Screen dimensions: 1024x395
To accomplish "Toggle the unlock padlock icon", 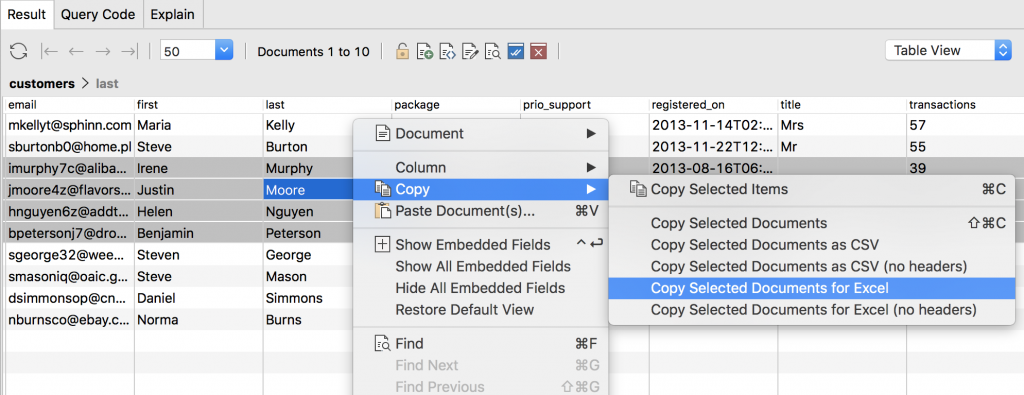I will (403, 51).
